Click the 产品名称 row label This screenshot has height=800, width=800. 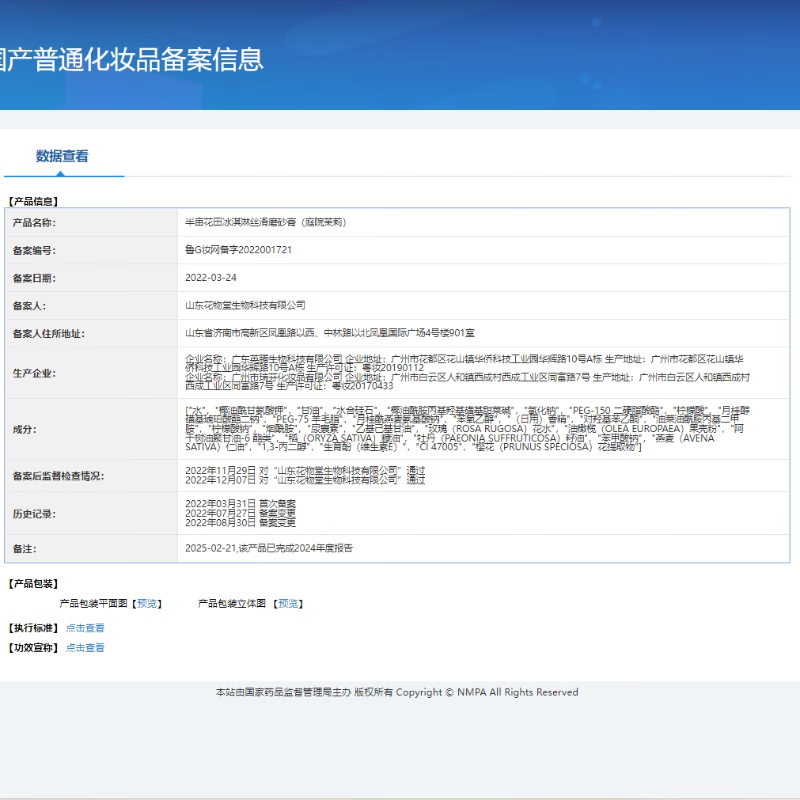(34, 223)
